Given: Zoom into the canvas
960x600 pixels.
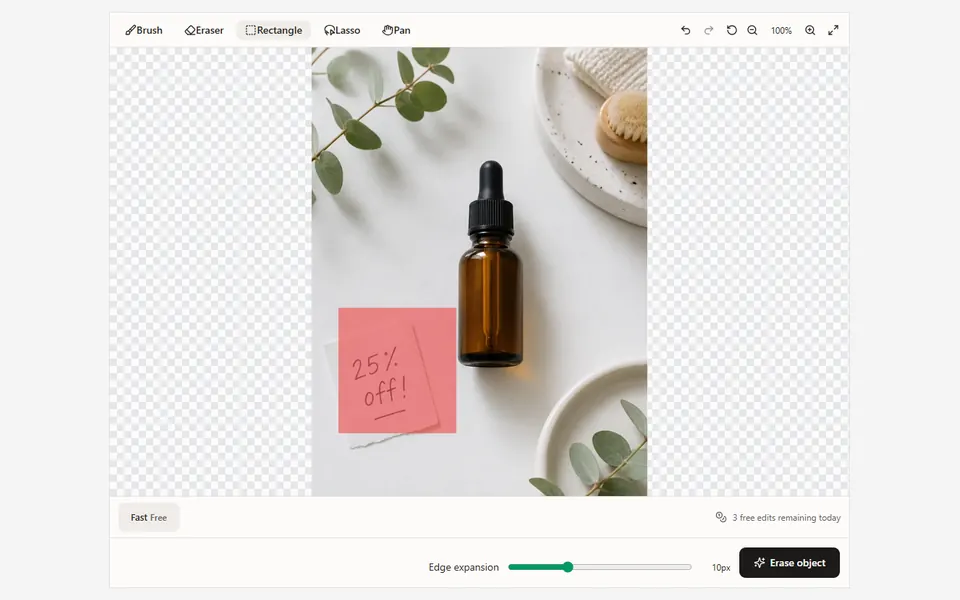Looking at the screenshot, I should 810,30.
